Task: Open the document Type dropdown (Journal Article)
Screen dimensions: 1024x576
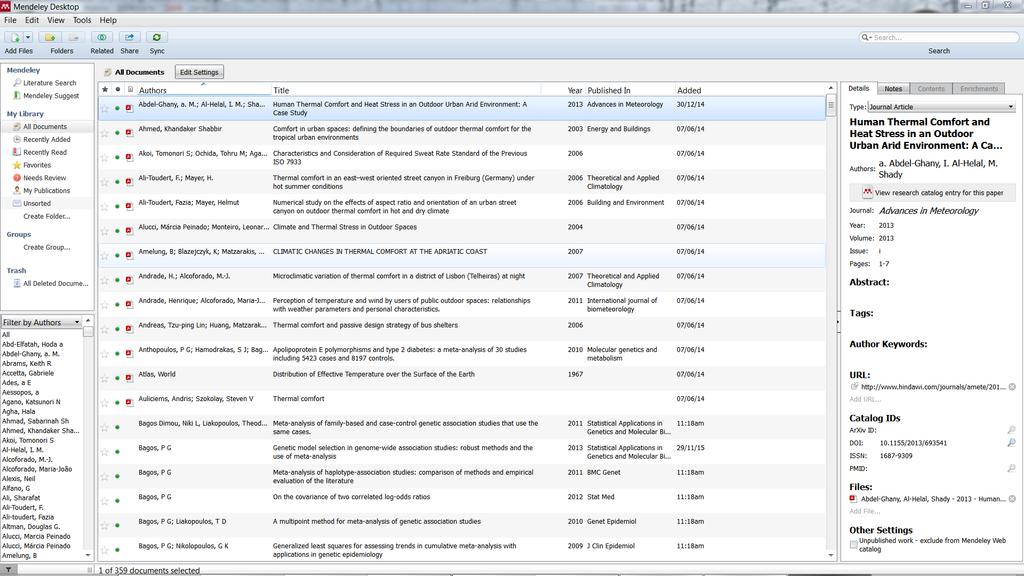Action: pyautogui.click(x=941, y=106)
